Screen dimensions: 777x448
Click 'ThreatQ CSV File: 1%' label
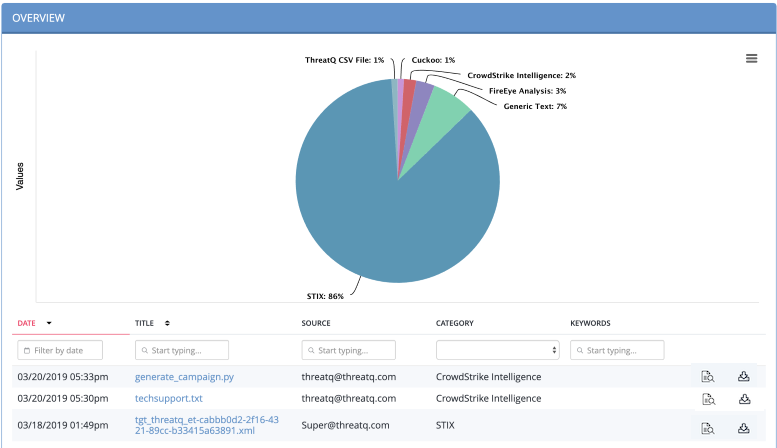tap(344, 60)
